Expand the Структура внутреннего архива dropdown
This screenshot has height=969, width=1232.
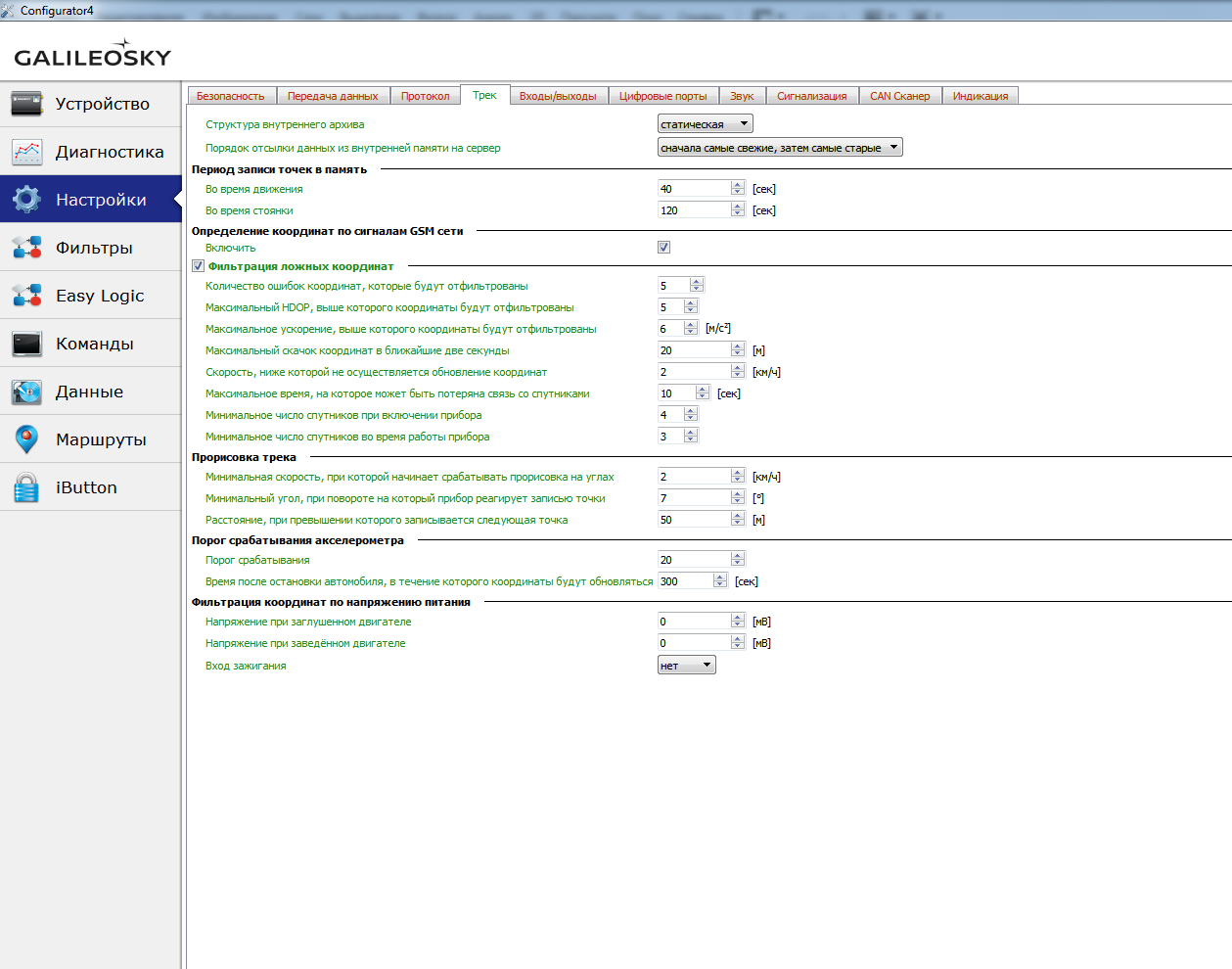click(x=705, y=124)
